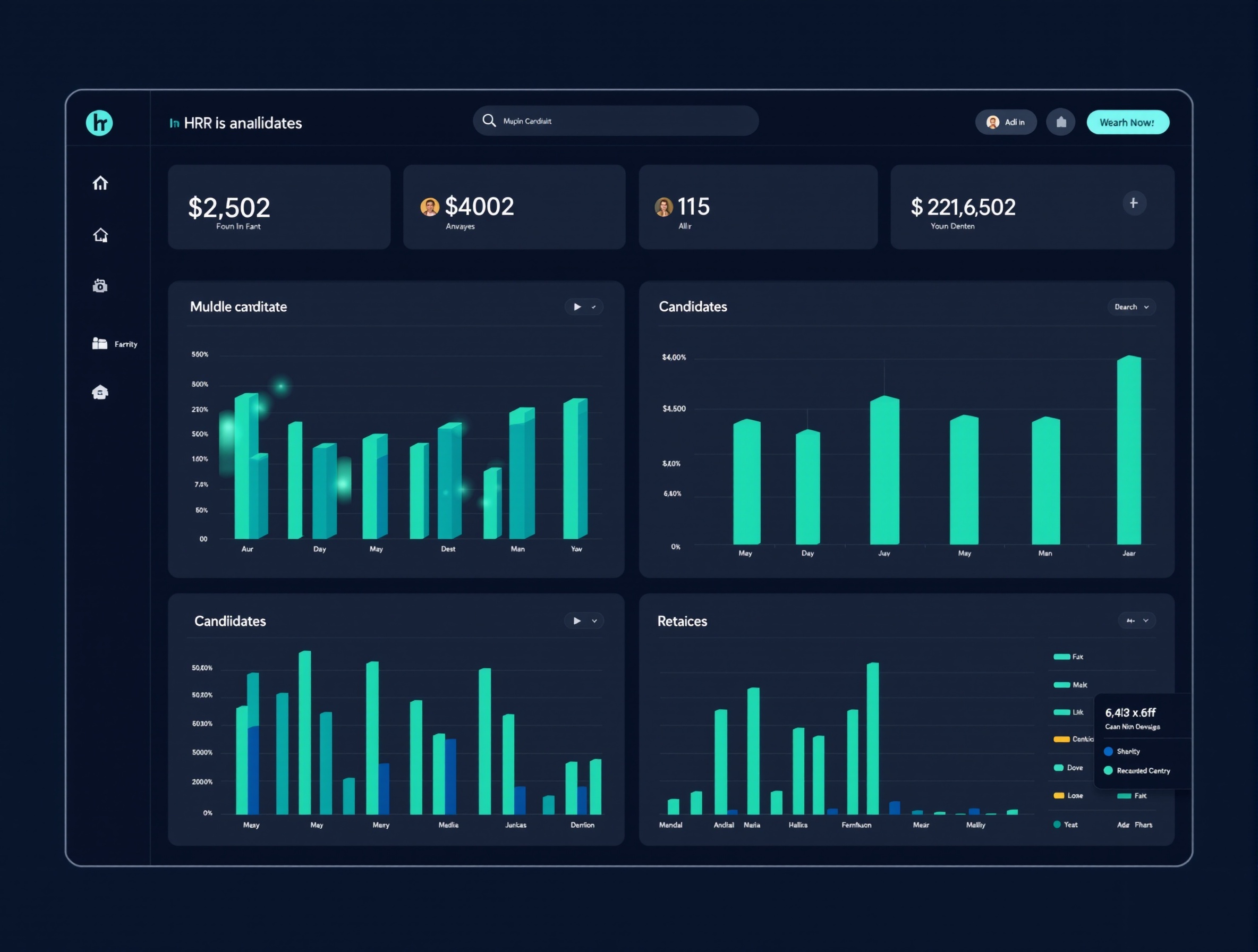The image size is (1258, 952).
Task: Expand the Dearch dropdown in Candidates
Action: coord(1131,307)
